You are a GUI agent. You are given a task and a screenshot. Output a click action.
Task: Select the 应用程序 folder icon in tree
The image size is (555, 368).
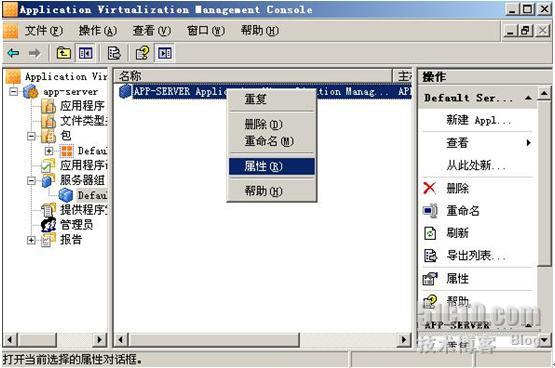point(48,106)
